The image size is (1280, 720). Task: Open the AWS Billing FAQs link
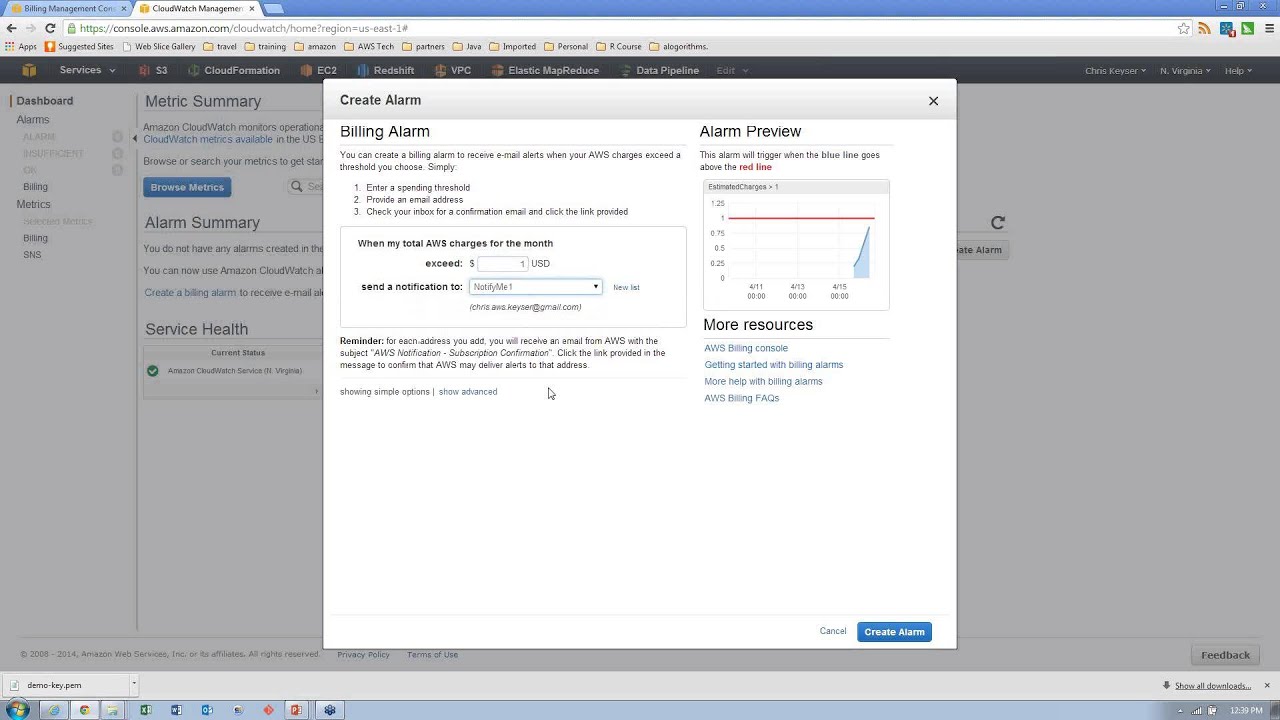[x=741, y=398]
